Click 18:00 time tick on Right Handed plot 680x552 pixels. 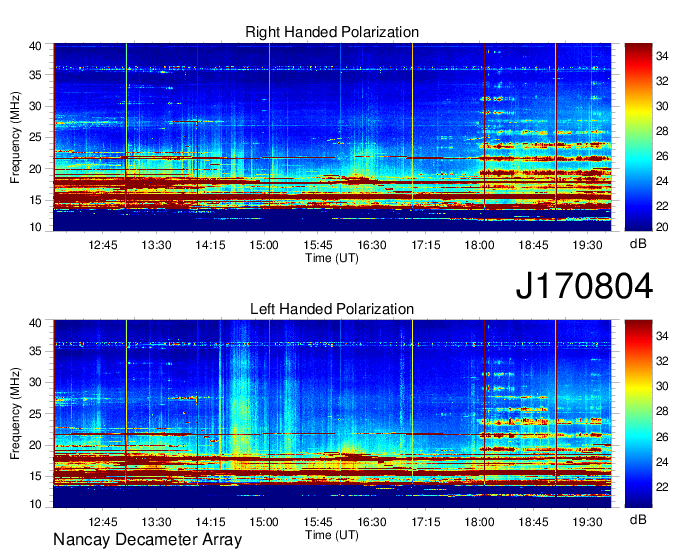(479, 245)
